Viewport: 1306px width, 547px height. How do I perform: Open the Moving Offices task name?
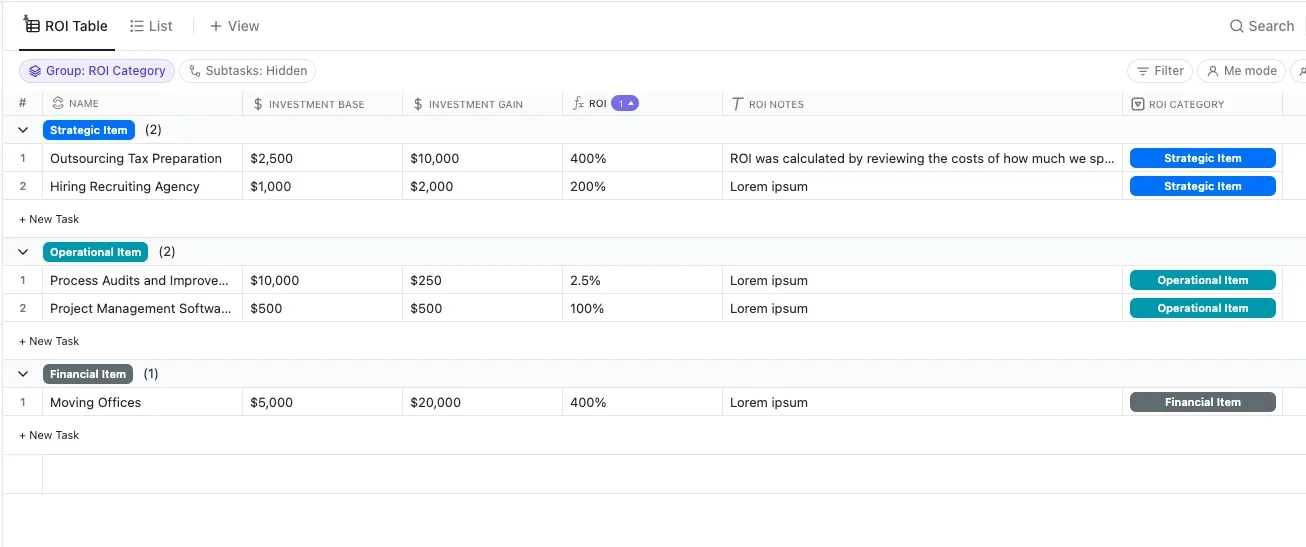(x=96, y=402)
